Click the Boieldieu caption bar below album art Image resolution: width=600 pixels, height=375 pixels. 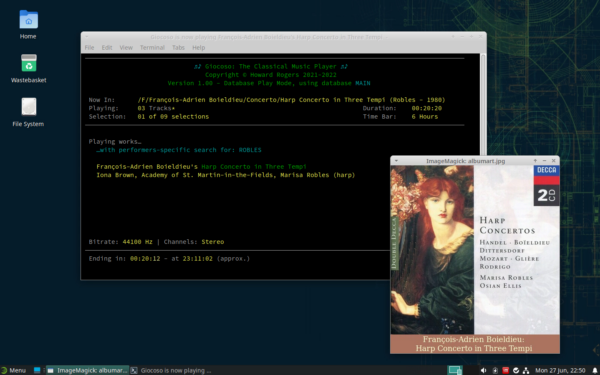pos(474,344)
